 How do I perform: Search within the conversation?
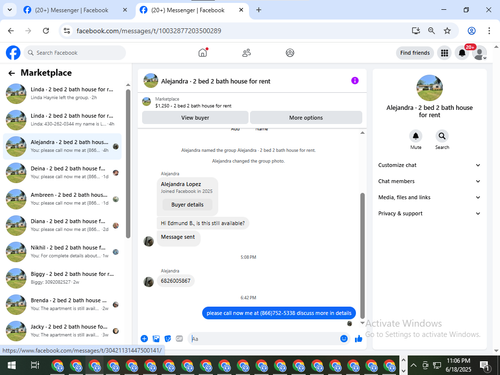(442, 136)
